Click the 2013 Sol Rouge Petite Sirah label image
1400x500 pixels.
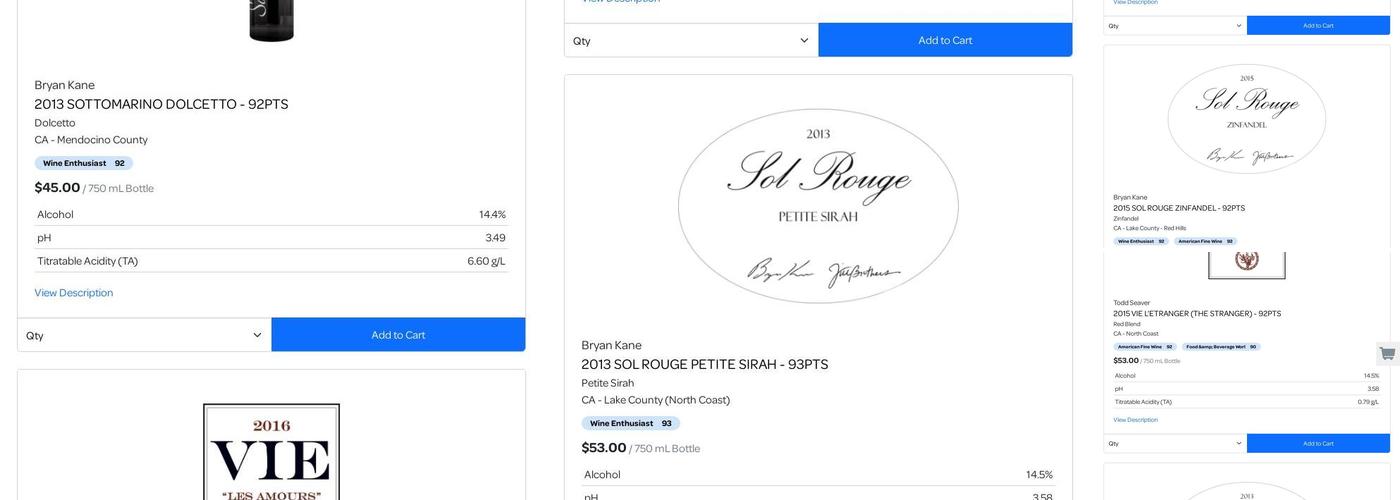[x=818, y=206]
